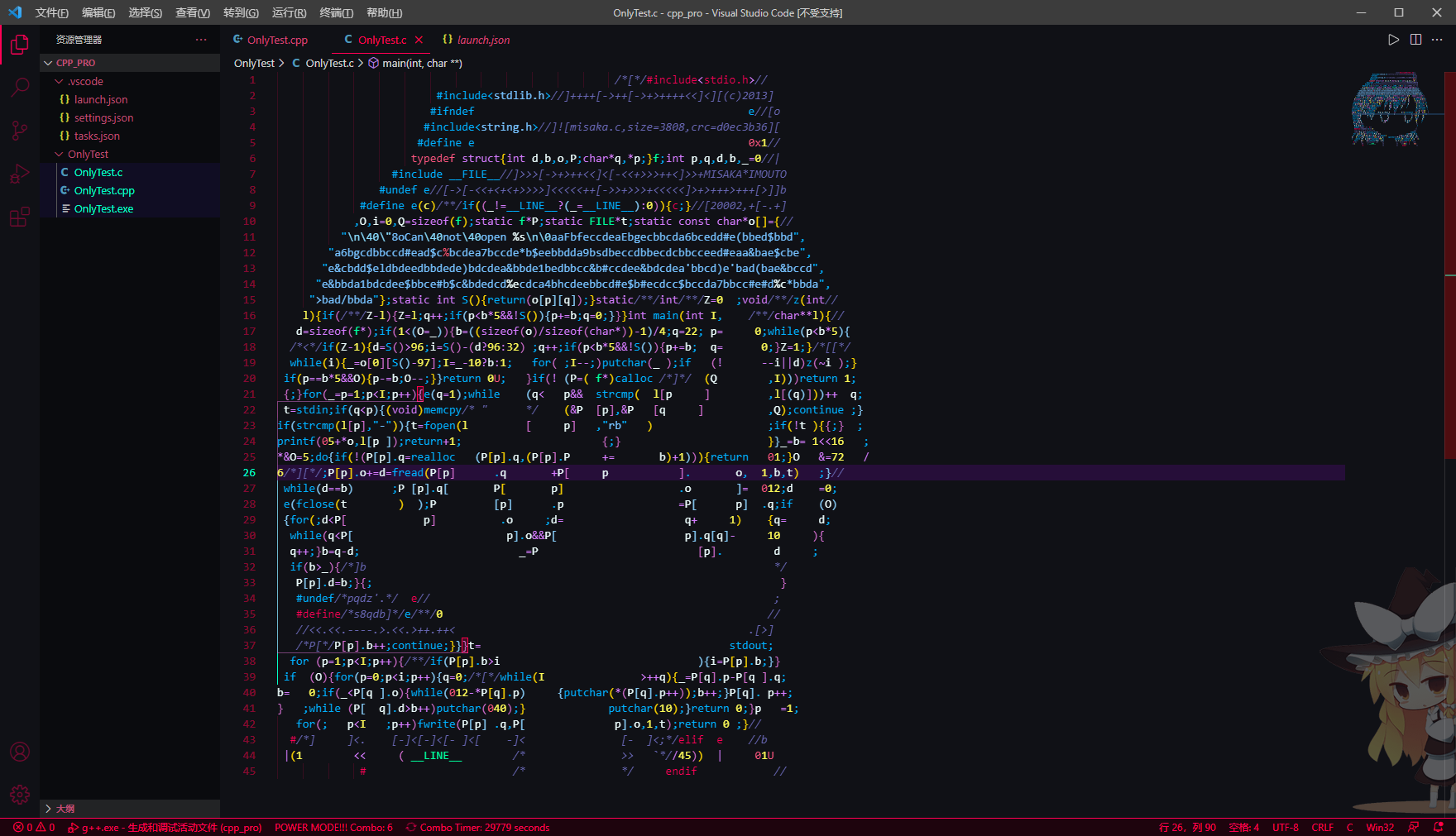
Task: Change encoding via UTF-8 status item
Action: click(1286, 827)
